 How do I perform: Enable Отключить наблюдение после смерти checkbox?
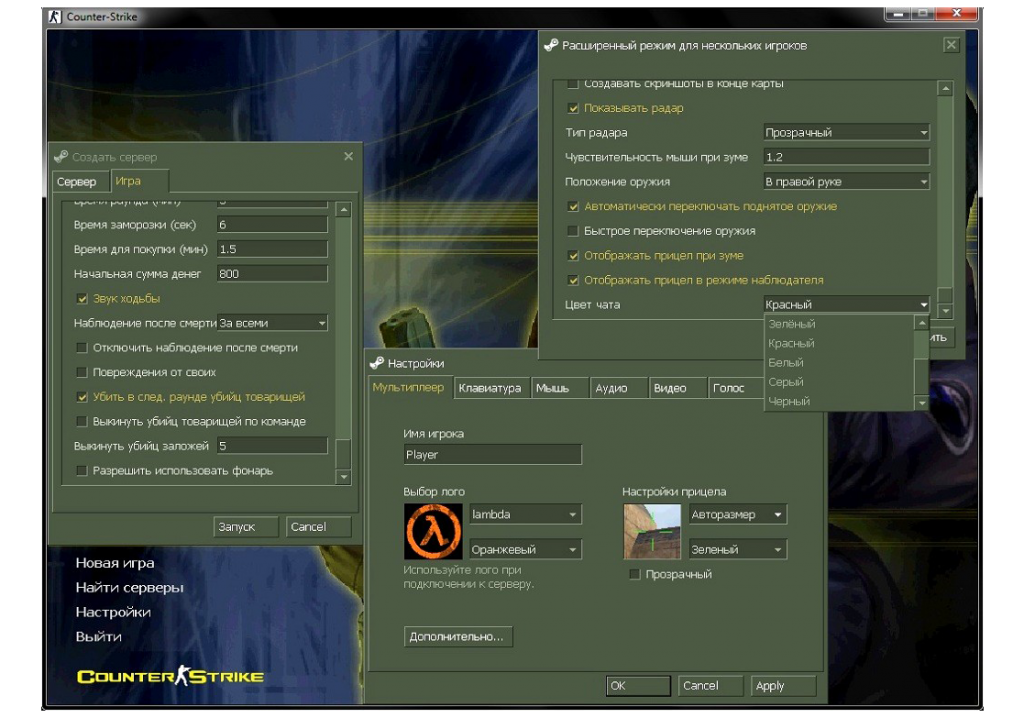82,348
